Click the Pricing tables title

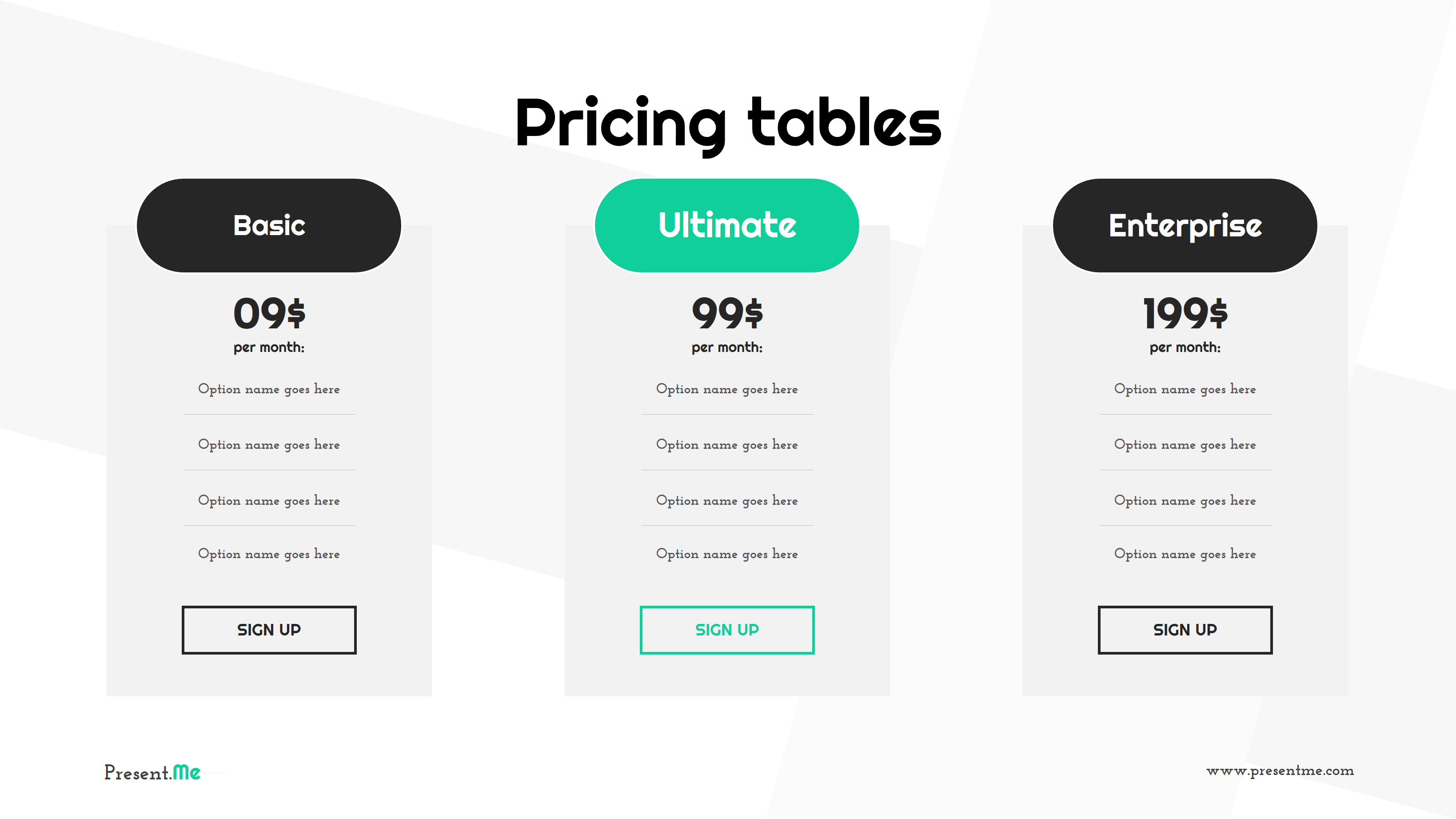(x=728, y=123)
